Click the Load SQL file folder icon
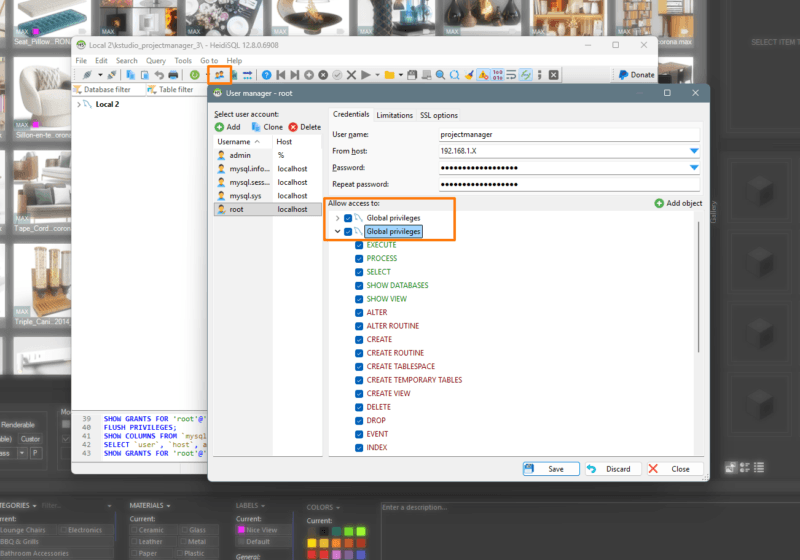The height and width of the screenshot is (560, 800). coord(389,75)
